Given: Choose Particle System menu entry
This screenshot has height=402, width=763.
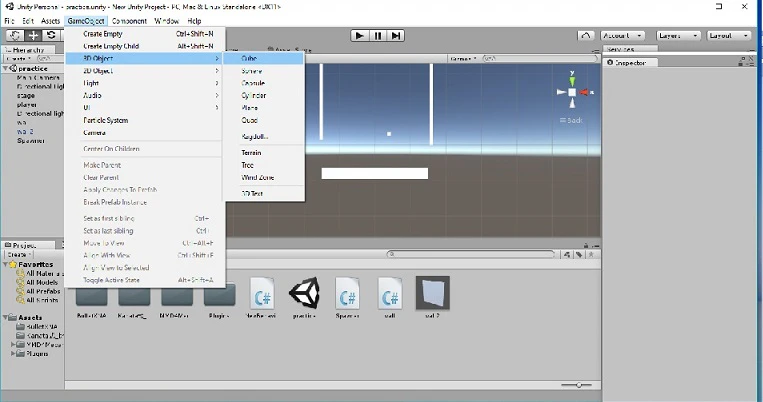Looking at the screenshot, I should point(145,120).
